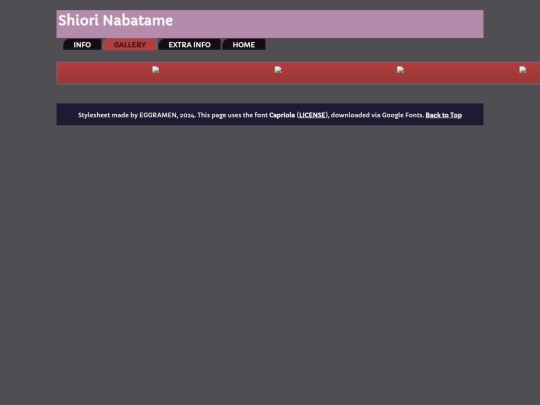540x405 pixels.
Task: Open the INFO tab
Action: tap(82, 45)
